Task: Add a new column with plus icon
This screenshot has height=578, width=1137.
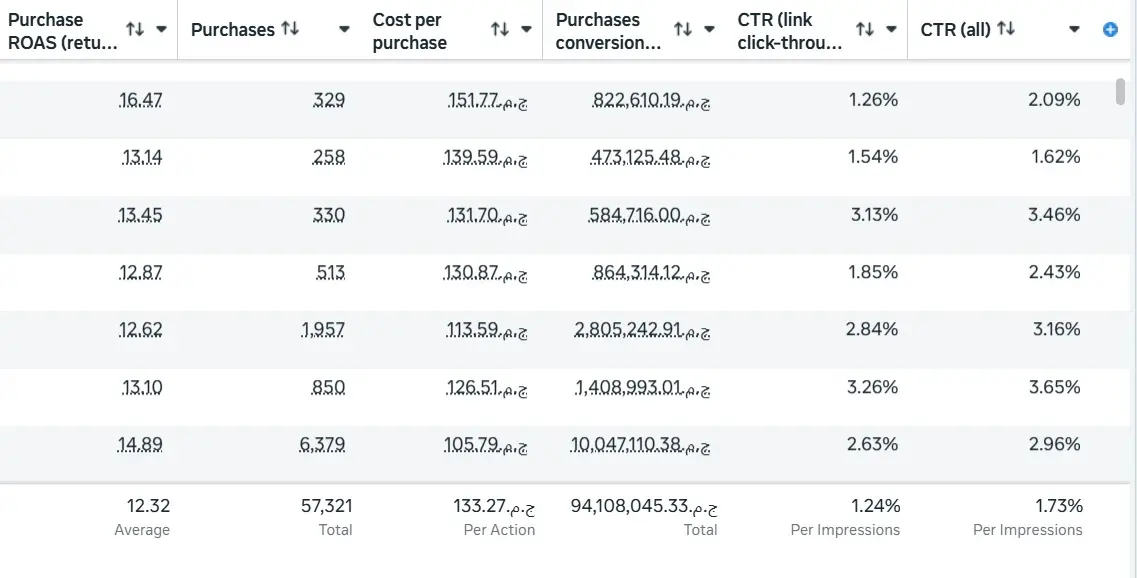Action: [x=1110, y=30]
